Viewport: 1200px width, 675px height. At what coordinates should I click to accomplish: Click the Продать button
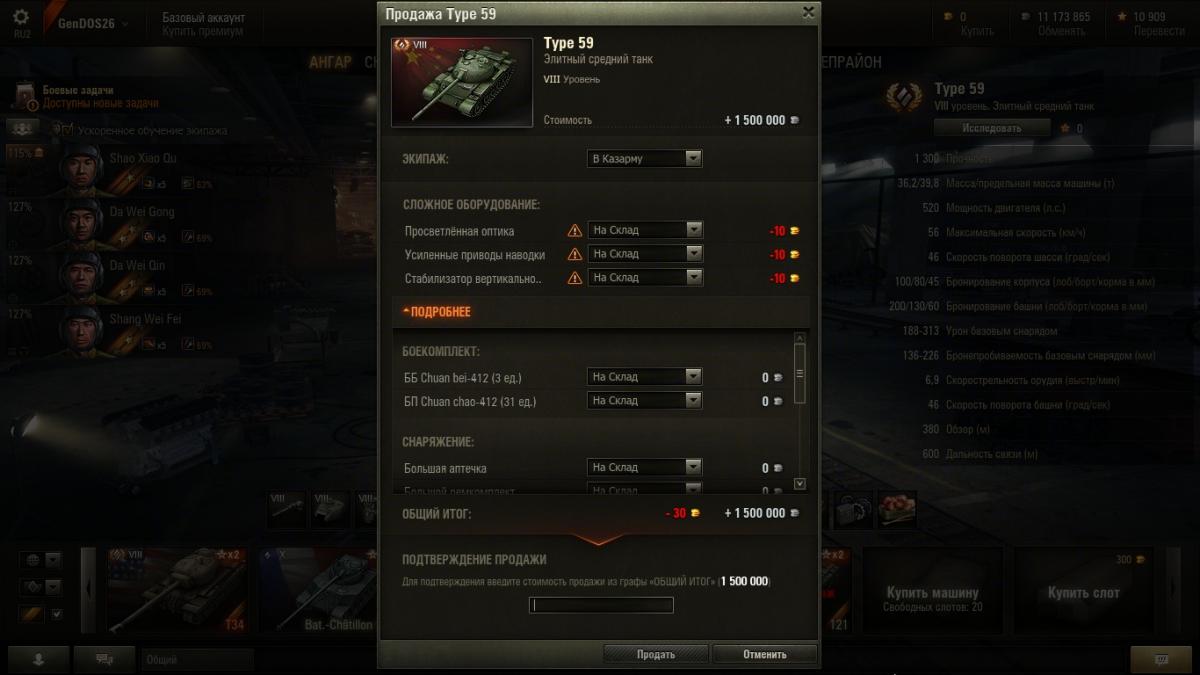[656, 654]
